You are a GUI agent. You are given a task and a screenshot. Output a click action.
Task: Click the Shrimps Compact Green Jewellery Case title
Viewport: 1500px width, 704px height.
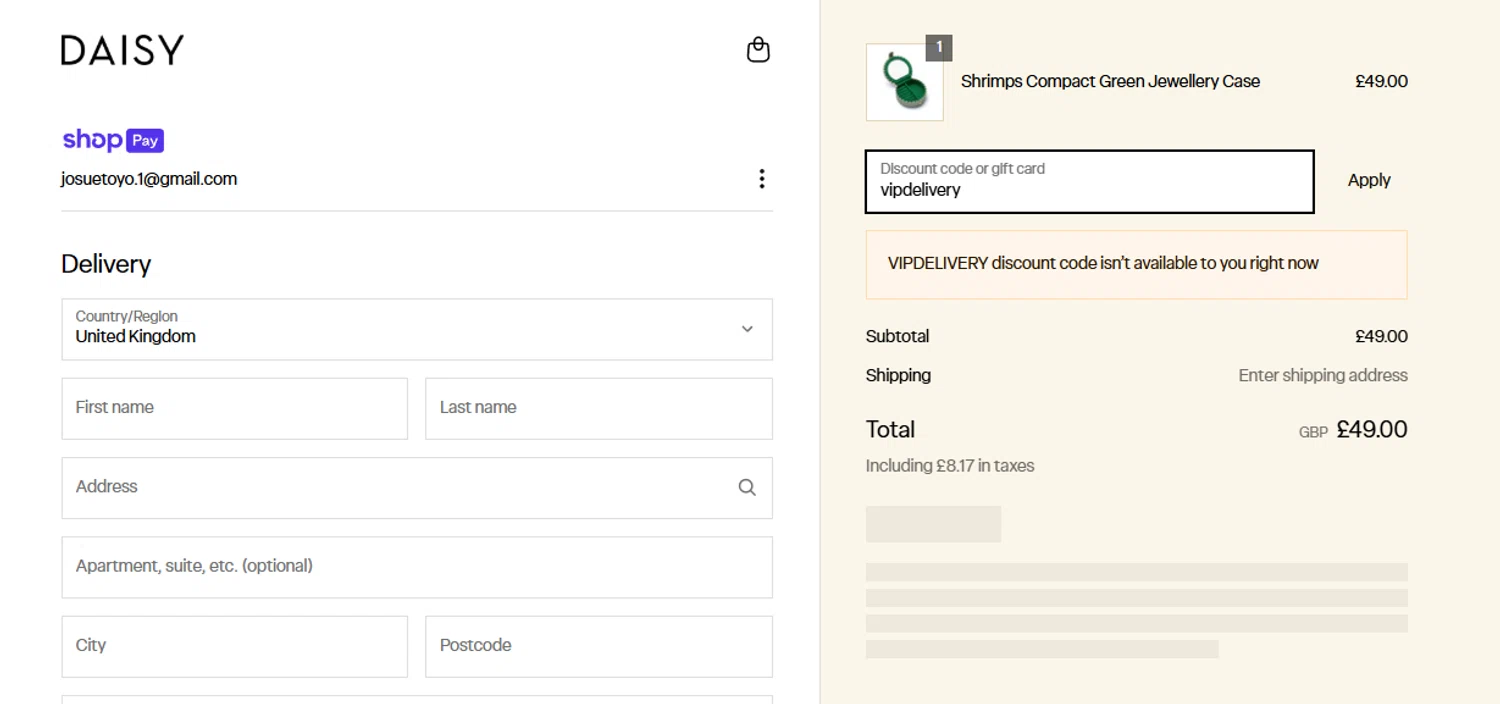(x=1110, y=82)
